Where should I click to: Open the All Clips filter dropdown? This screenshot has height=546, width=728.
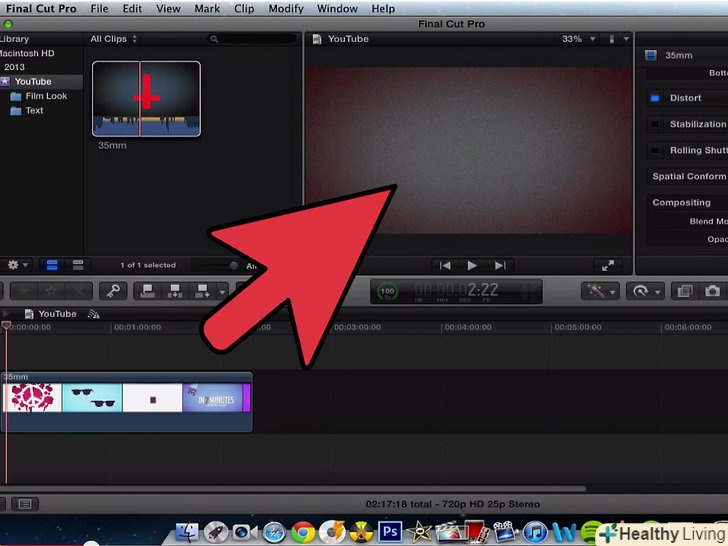point(113,39)
